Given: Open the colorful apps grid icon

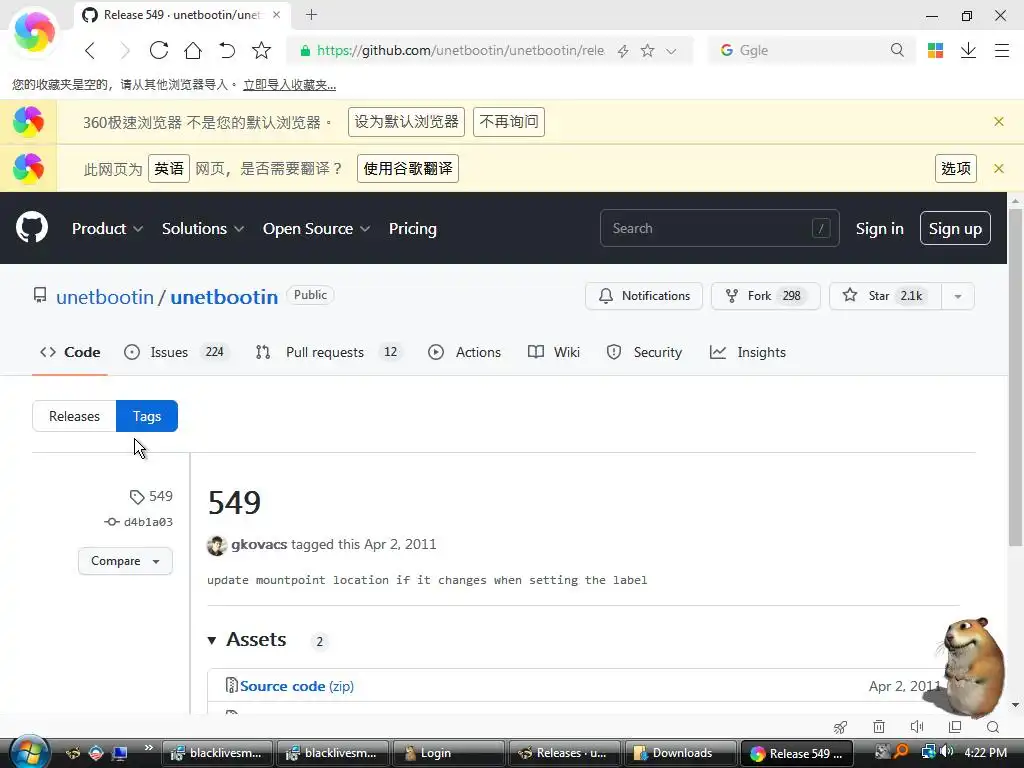Looking at the screenshot, I should tap(935, 50).
